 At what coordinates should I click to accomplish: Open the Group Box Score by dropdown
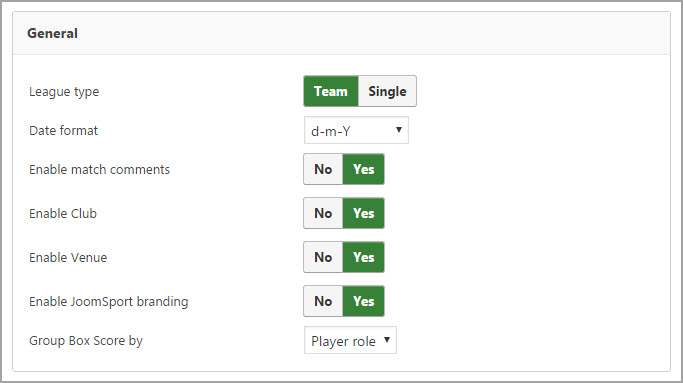[350, 340]
